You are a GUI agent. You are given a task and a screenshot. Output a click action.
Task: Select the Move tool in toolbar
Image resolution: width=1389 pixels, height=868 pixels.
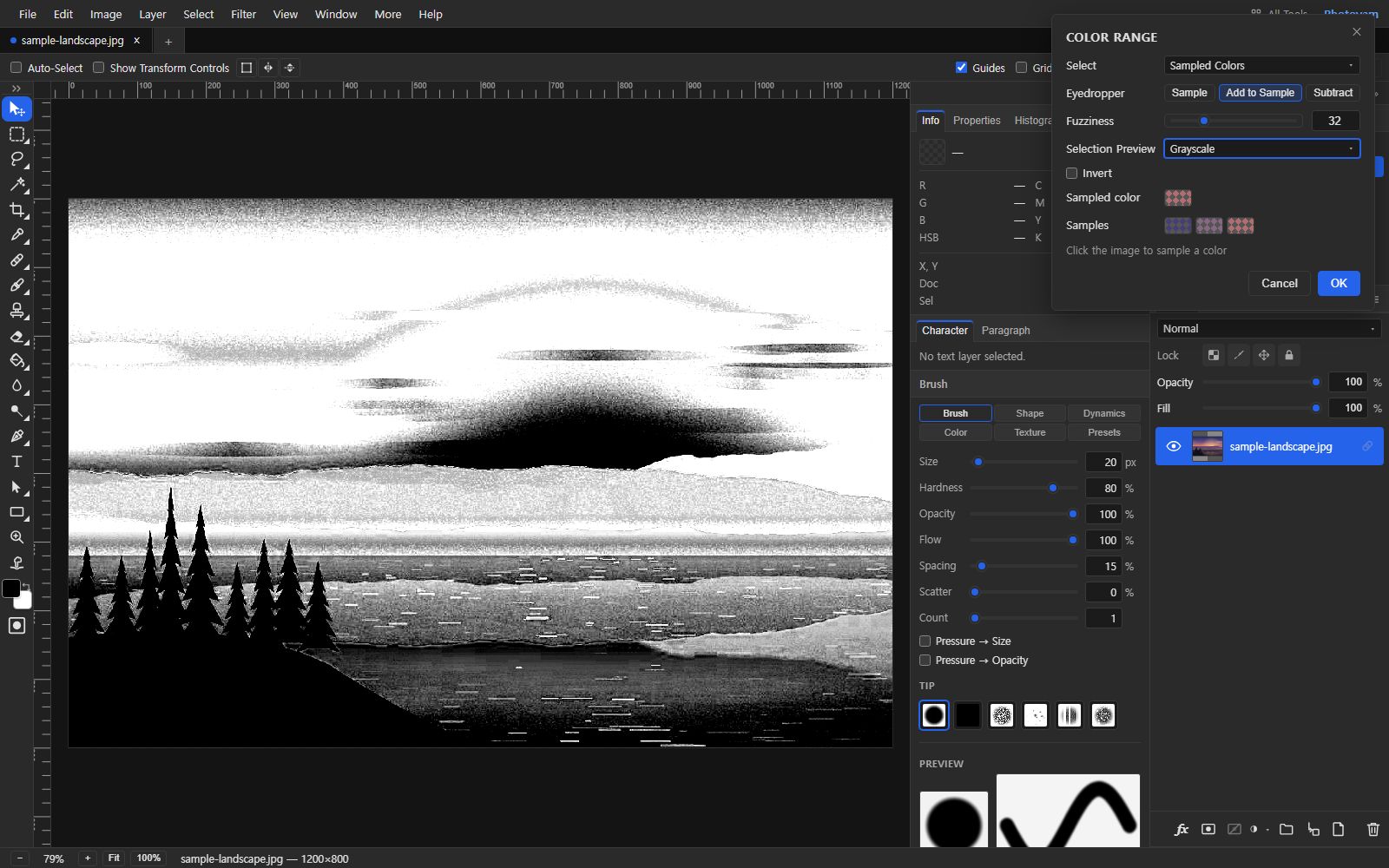click(16, 108)
